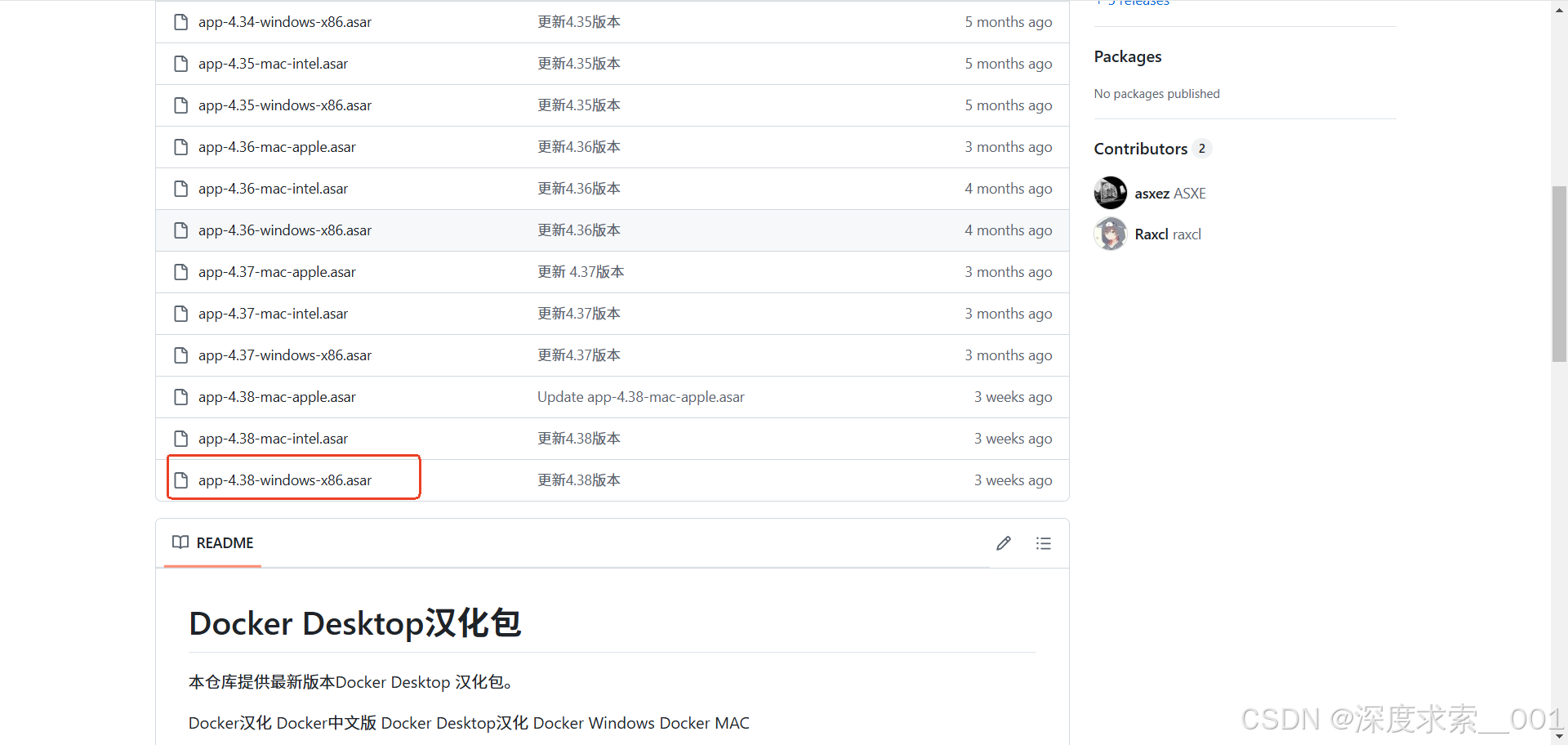Image resolution: width=1568 pixels, height=745 pixels.
Task: Open app-4.37-windows-x86.asar file
Action: point(285,355)
